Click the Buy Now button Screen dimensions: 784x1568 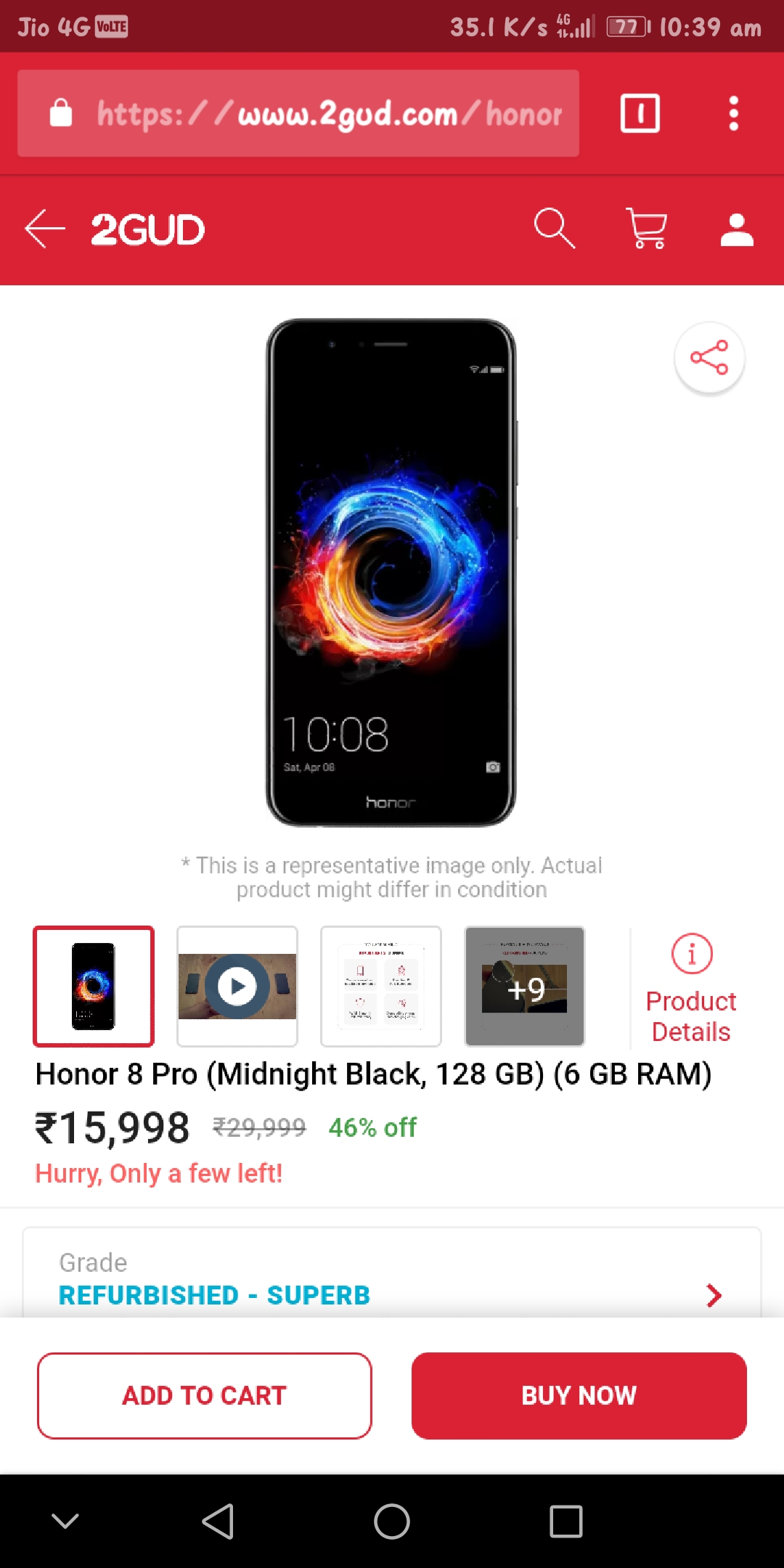579,1395
